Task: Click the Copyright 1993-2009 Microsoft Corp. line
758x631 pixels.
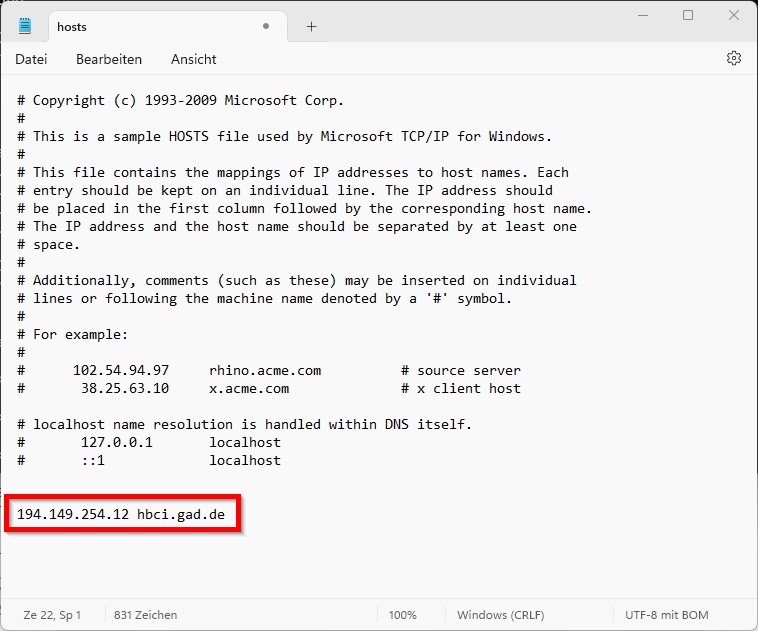Action: 180,101
